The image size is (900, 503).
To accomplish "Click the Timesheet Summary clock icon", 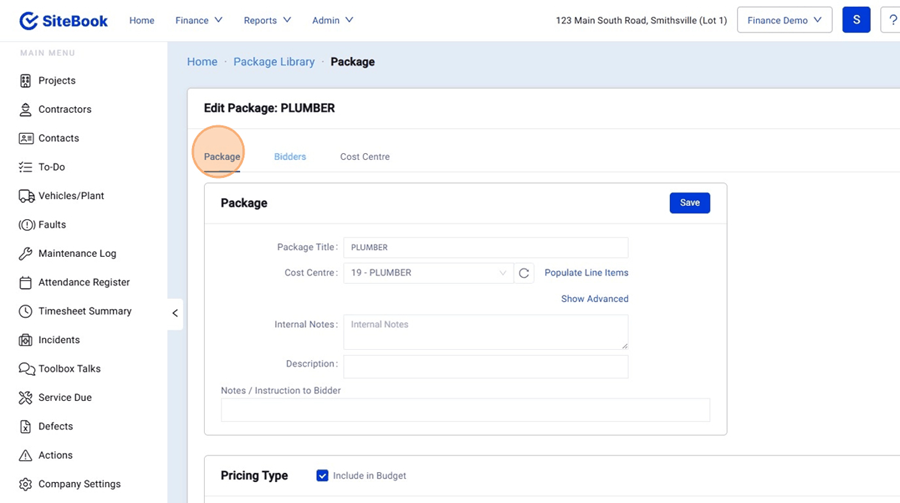I will tap(26, 311).
